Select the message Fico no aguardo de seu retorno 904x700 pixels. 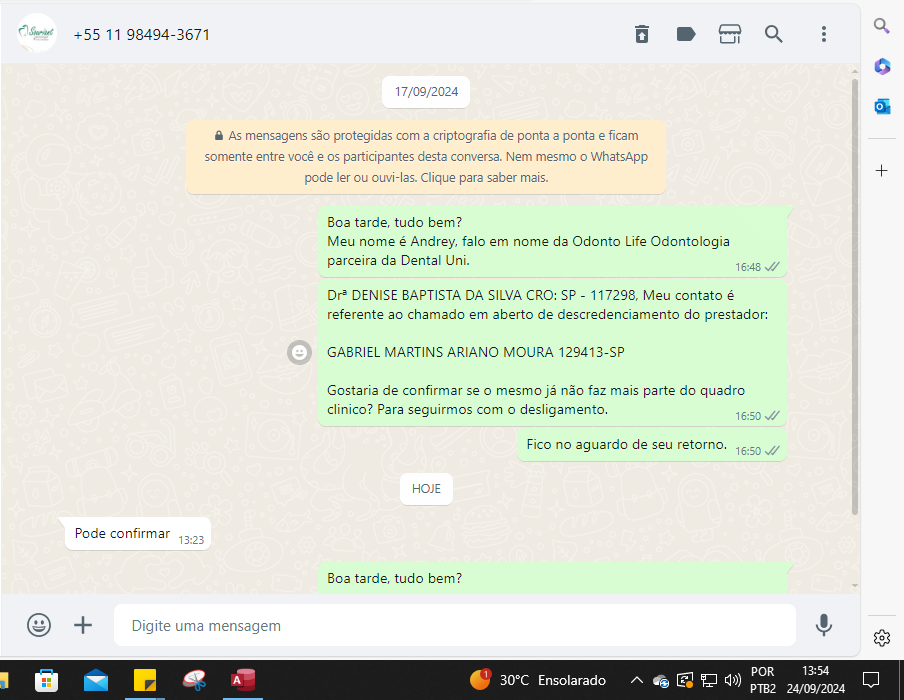click(651, 445)
